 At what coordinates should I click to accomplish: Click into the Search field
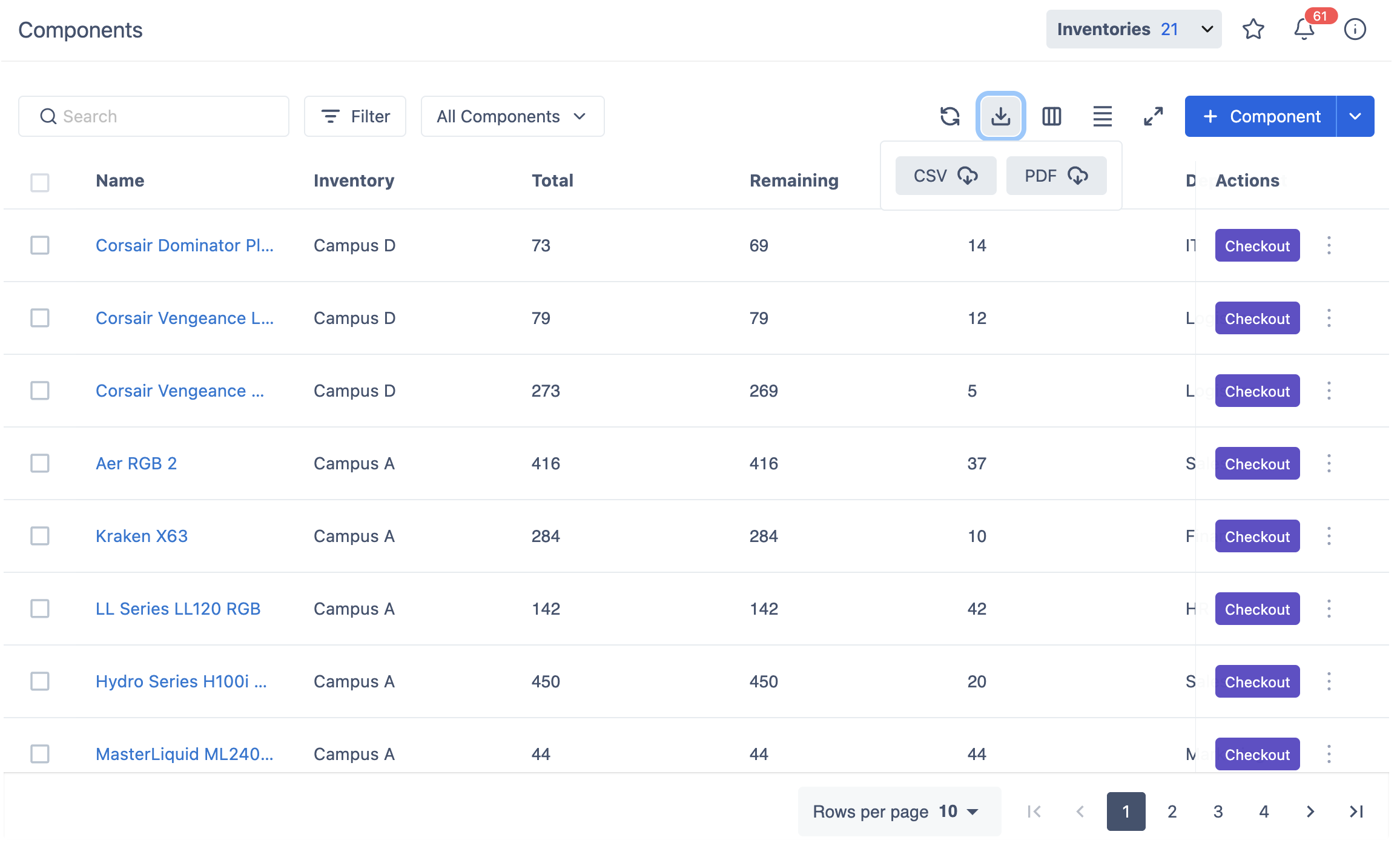click(x=163, y=116)
